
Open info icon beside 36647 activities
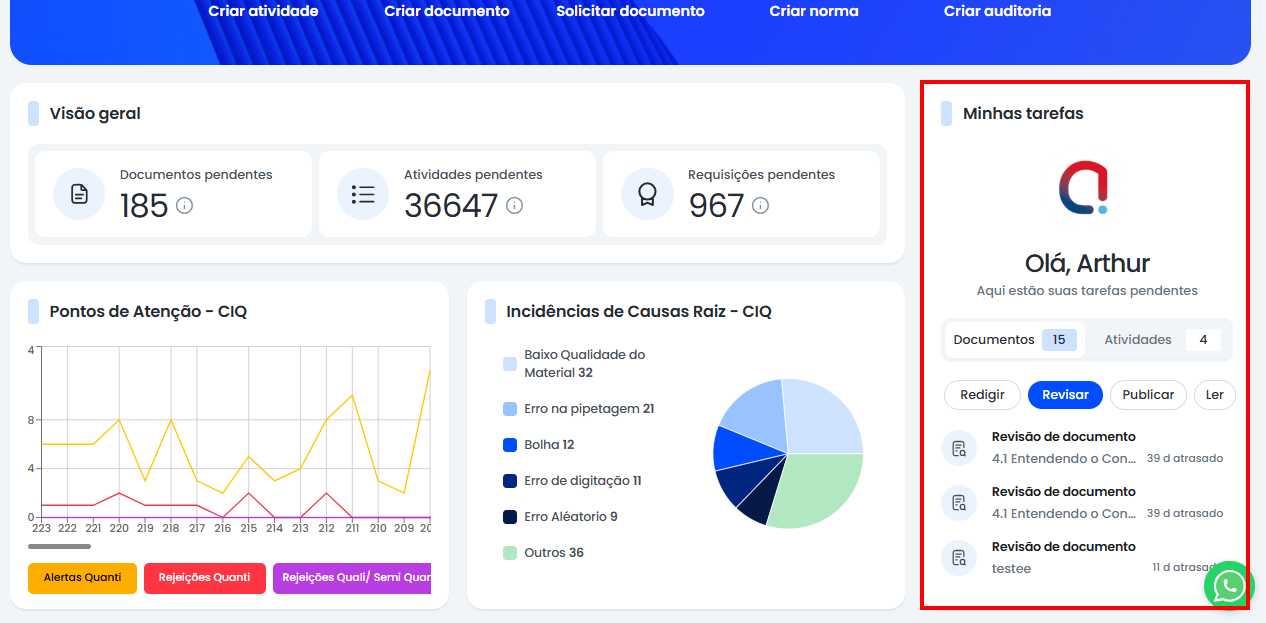click(x=514, y=205)
